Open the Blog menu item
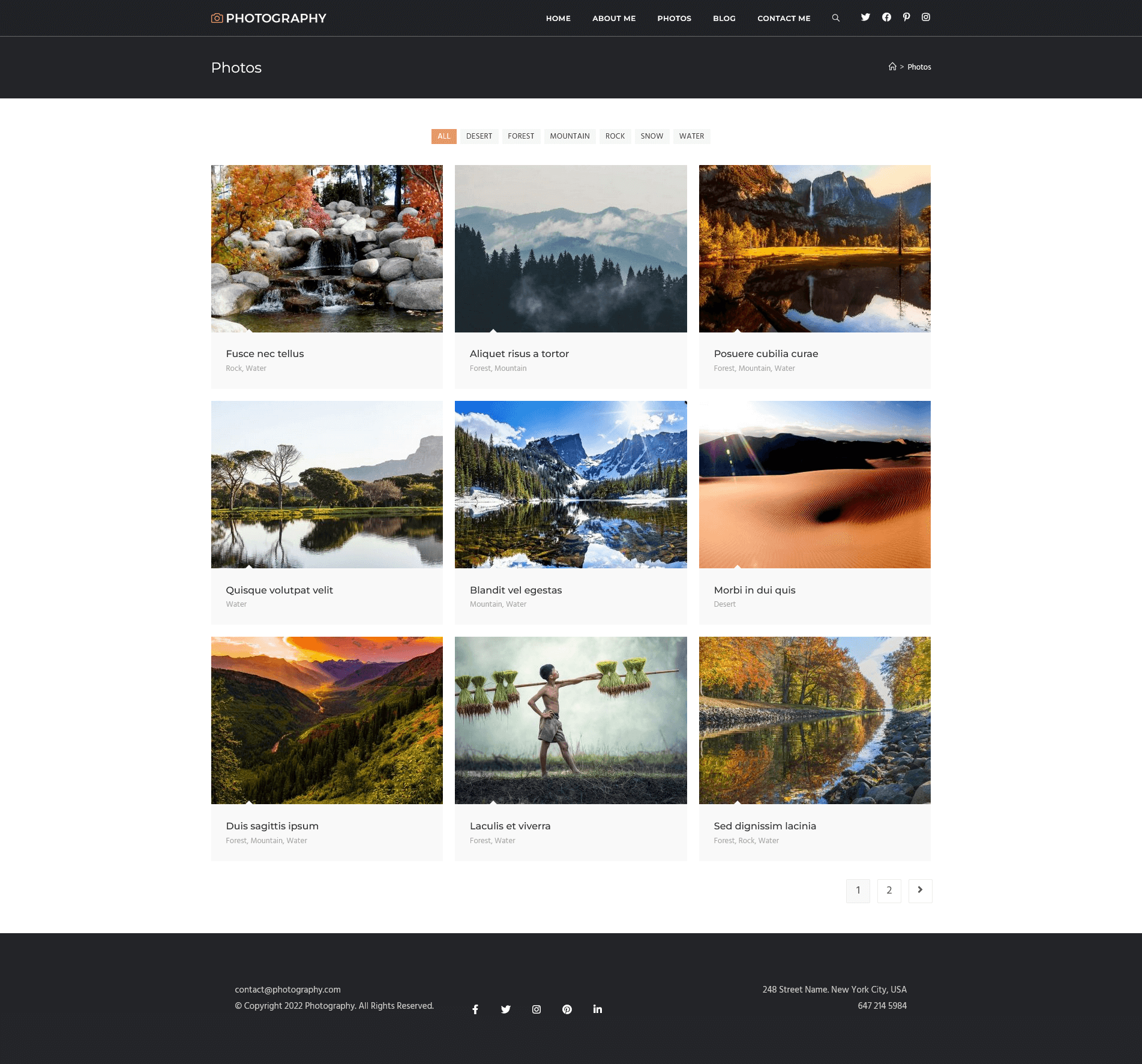 click(x=724, y=19)
